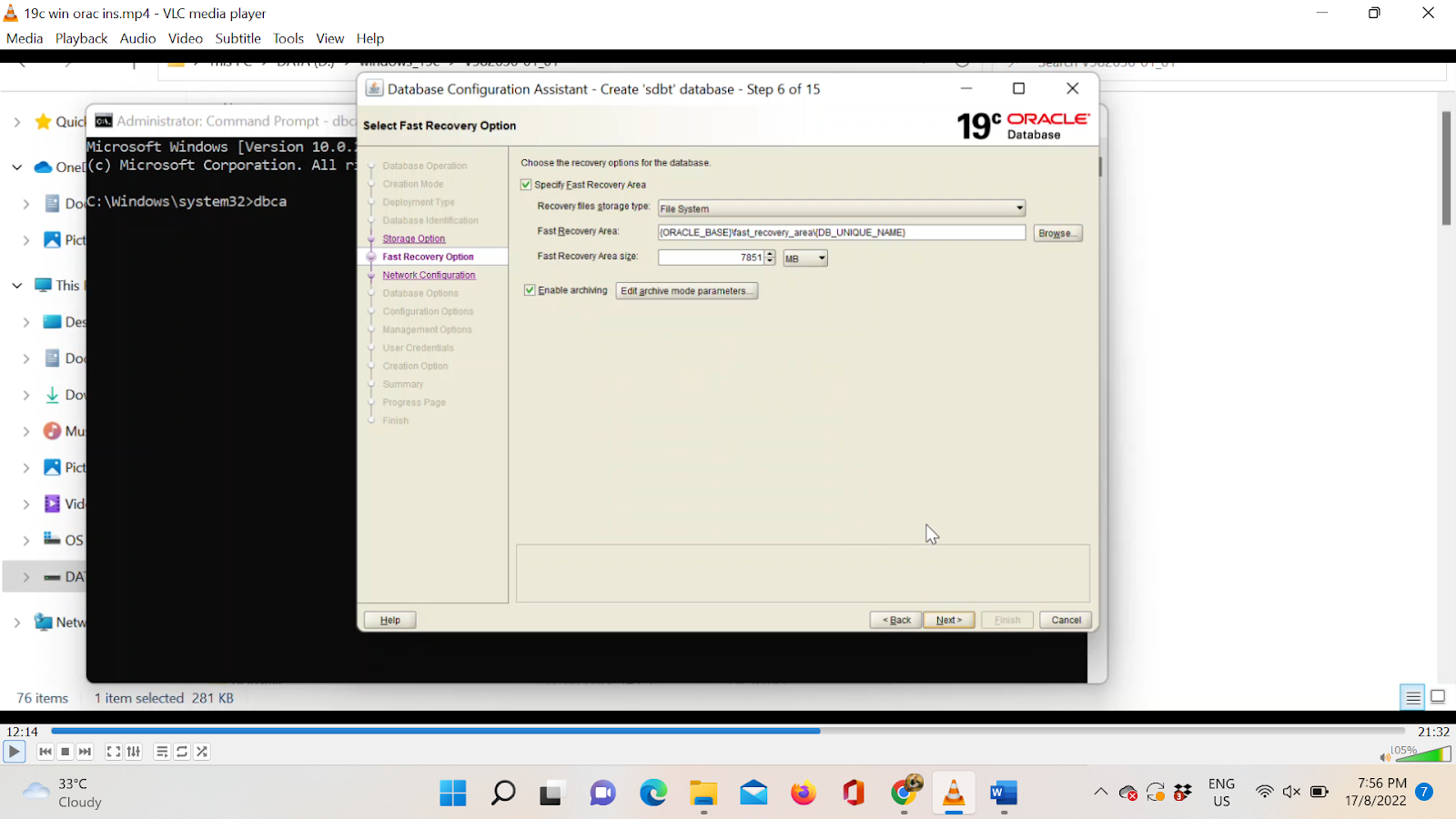Image resolution: width=1456 pixels, height=819 pixels.
Task: Expand Quick access in Explorer sidebar
Action: pos(16,122)
